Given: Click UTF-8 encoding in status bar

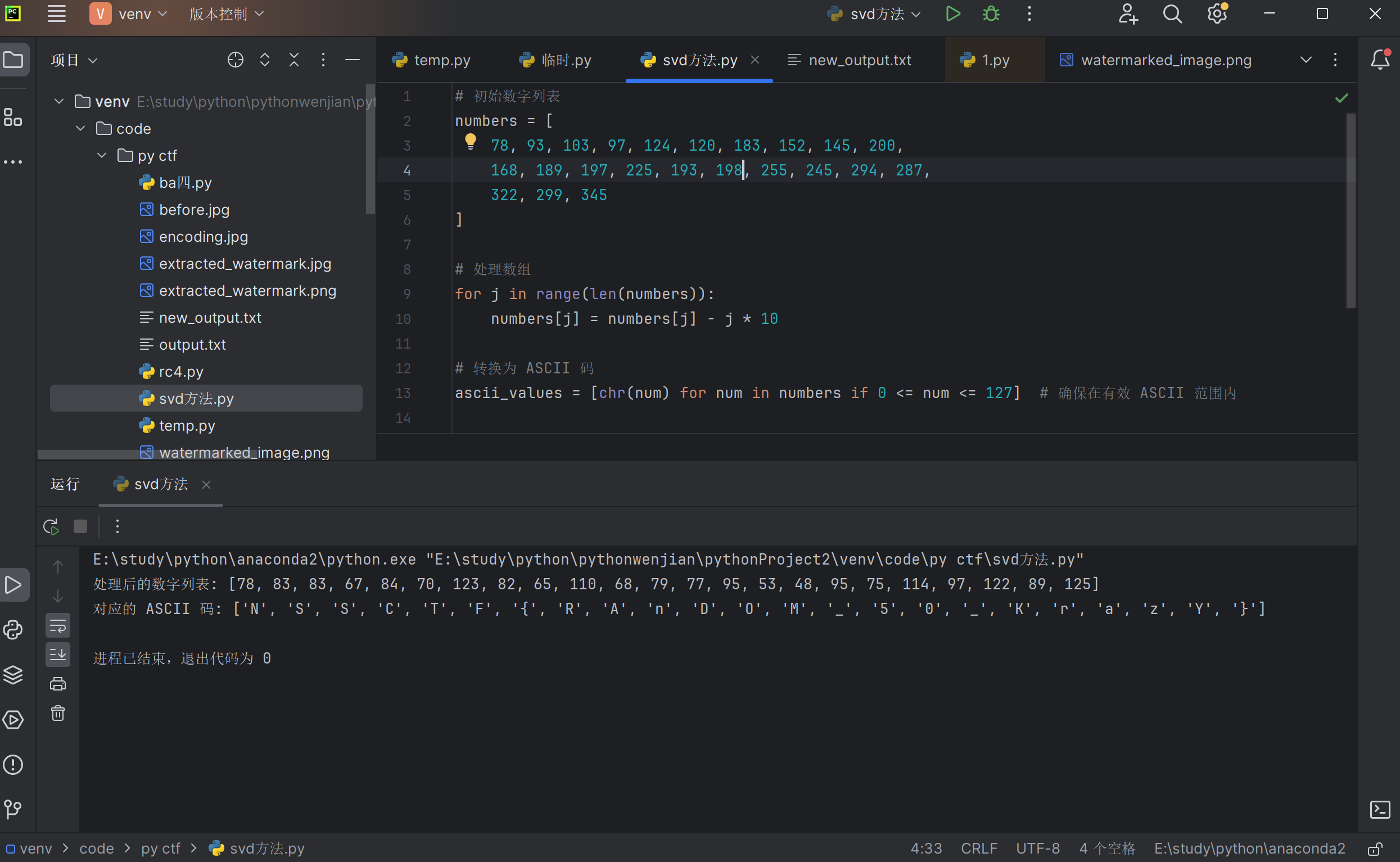Looking at the screenshot, I should coord(1037,849).
